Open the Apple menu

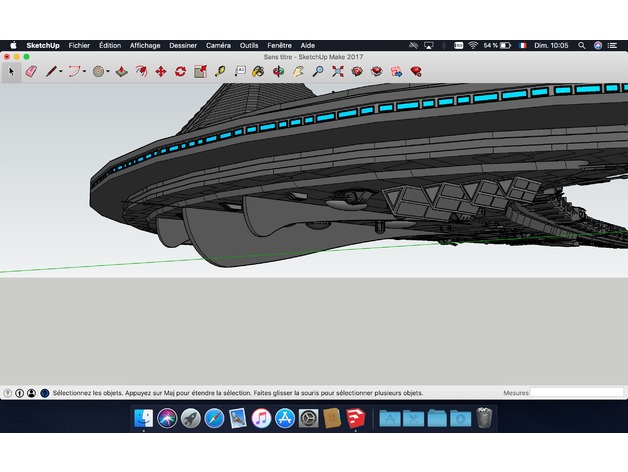13,45
